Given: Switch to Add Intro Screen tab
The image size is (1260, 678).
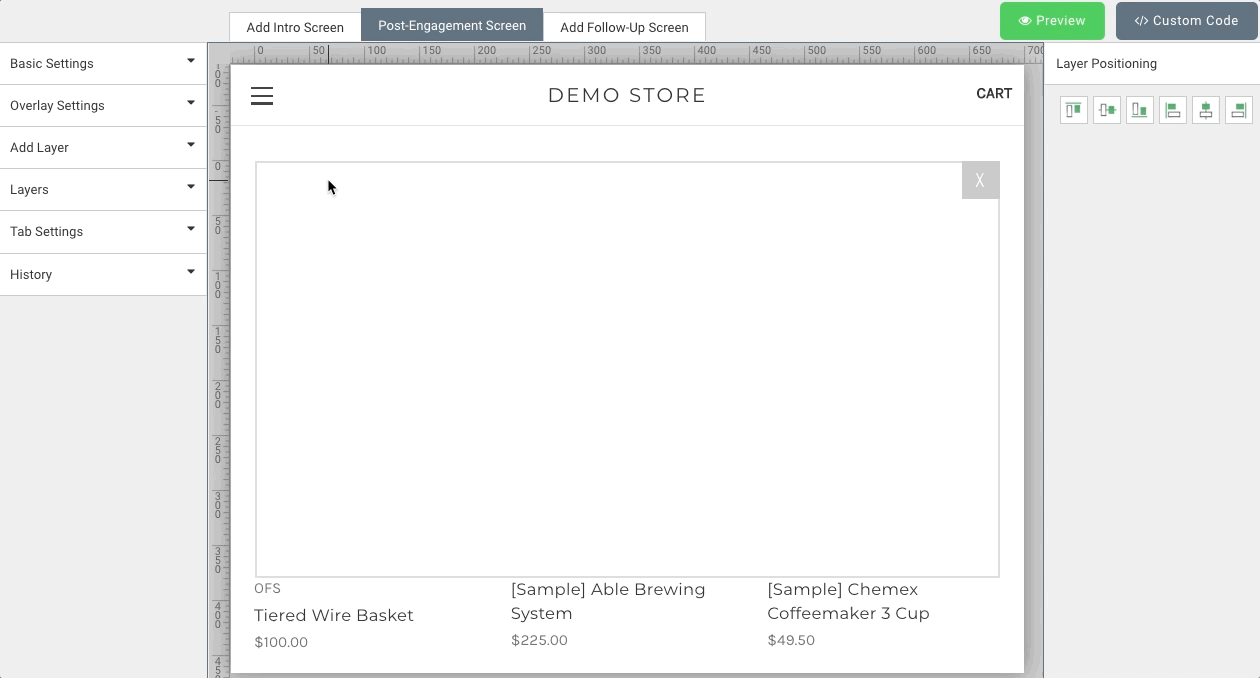Looking at the screenshot, I should pyautogui.click(x=295, y=27).
